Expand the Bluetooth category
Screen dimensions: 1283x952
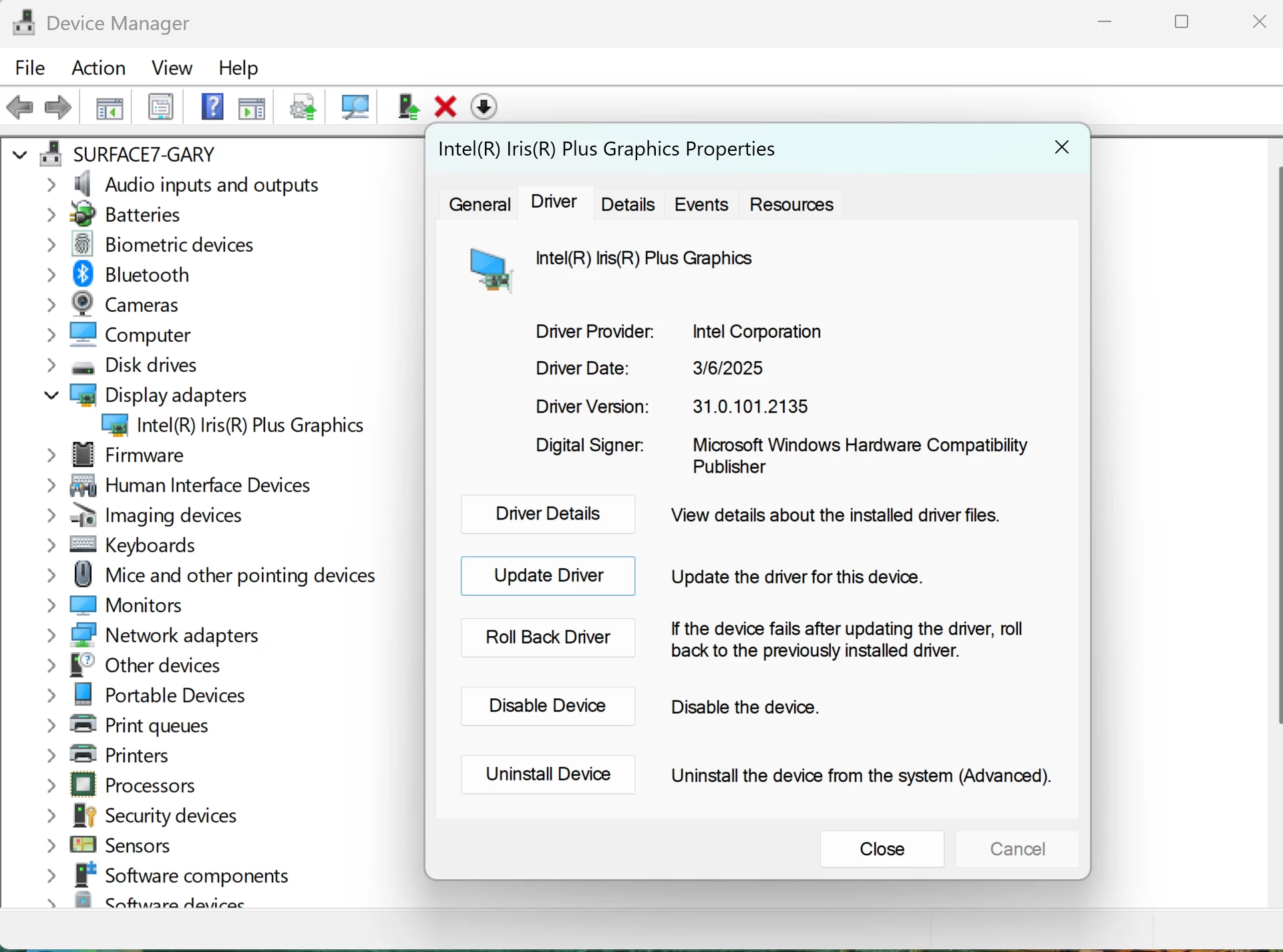[51, 275]
